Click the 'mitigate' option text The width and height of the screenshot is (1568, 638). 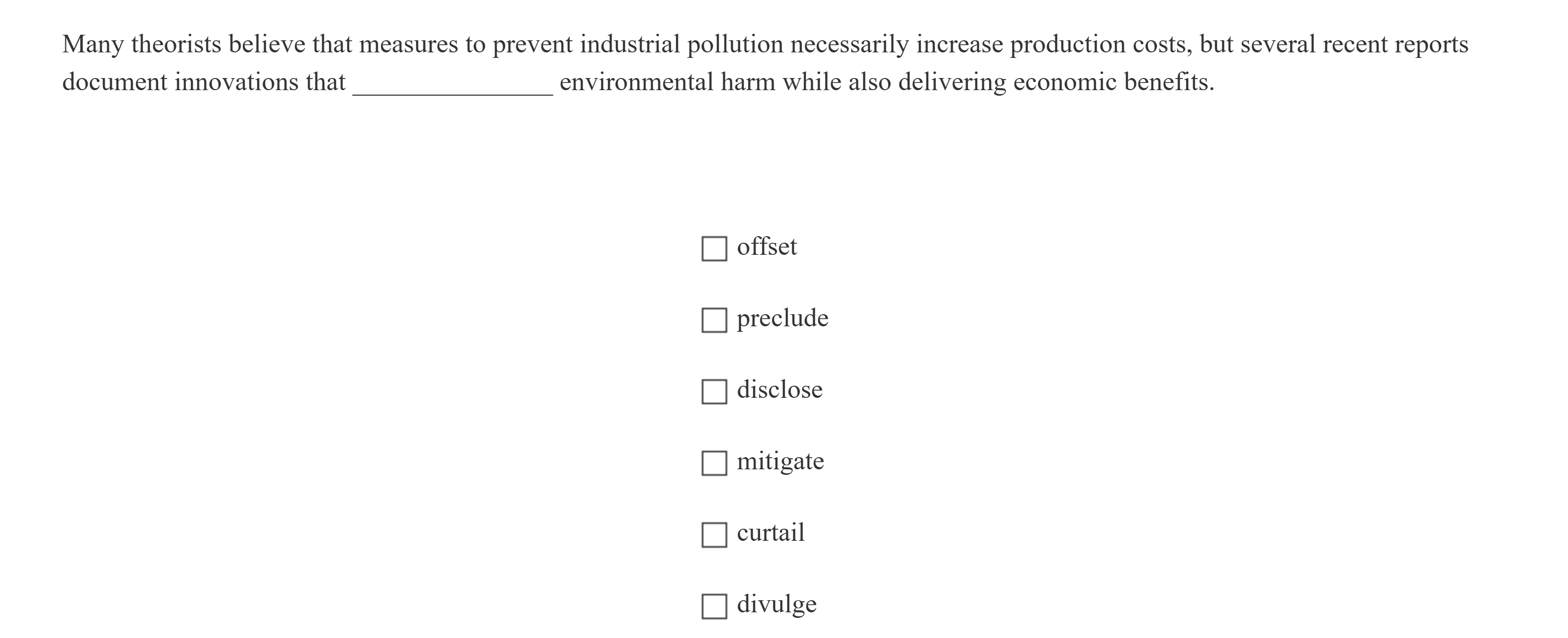click(780, 461)
